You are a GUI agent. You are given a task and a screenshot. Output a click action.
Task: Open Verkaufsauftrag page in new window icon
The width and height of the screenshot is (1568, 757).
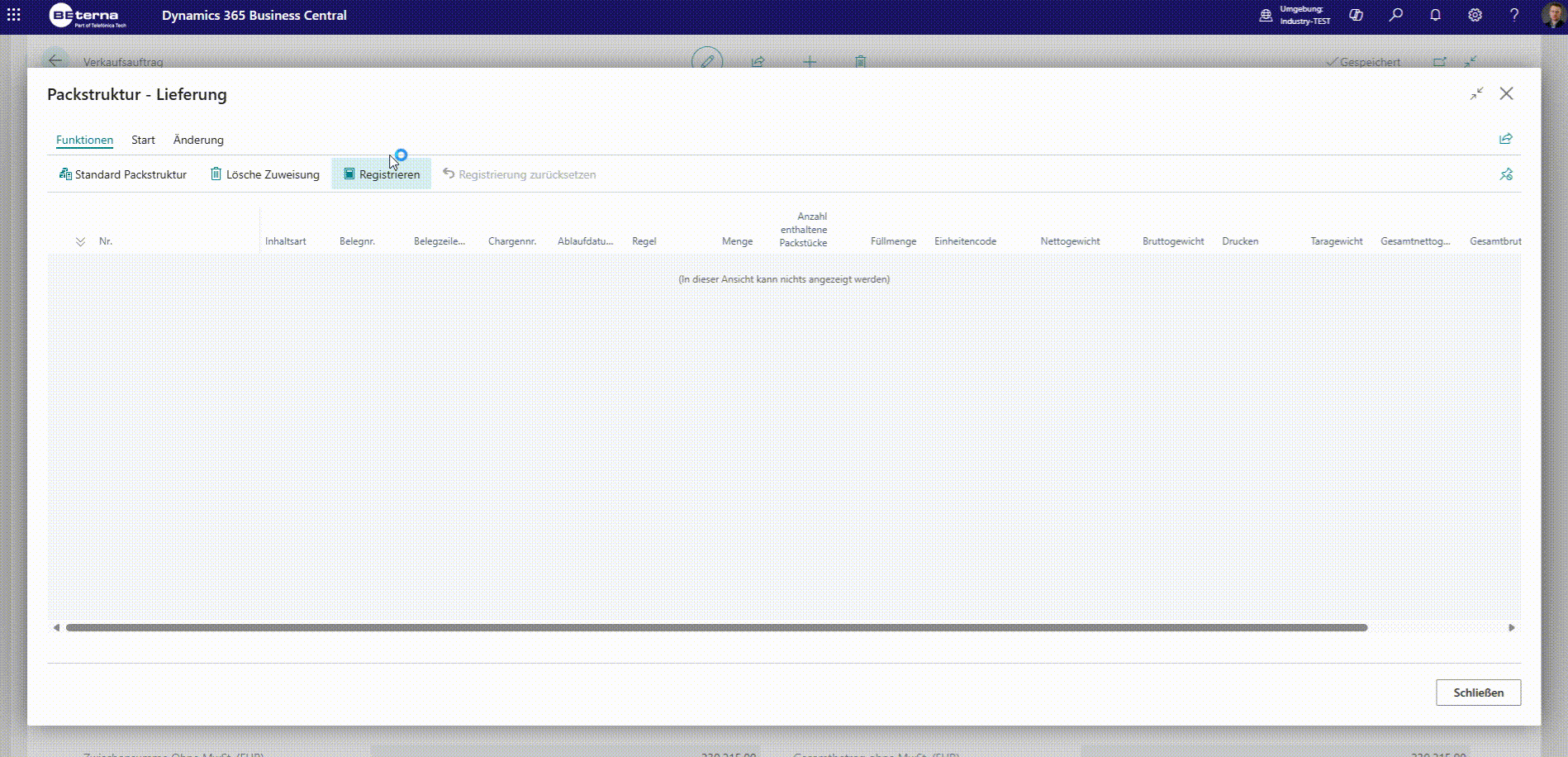click(x=1439, y=61)
